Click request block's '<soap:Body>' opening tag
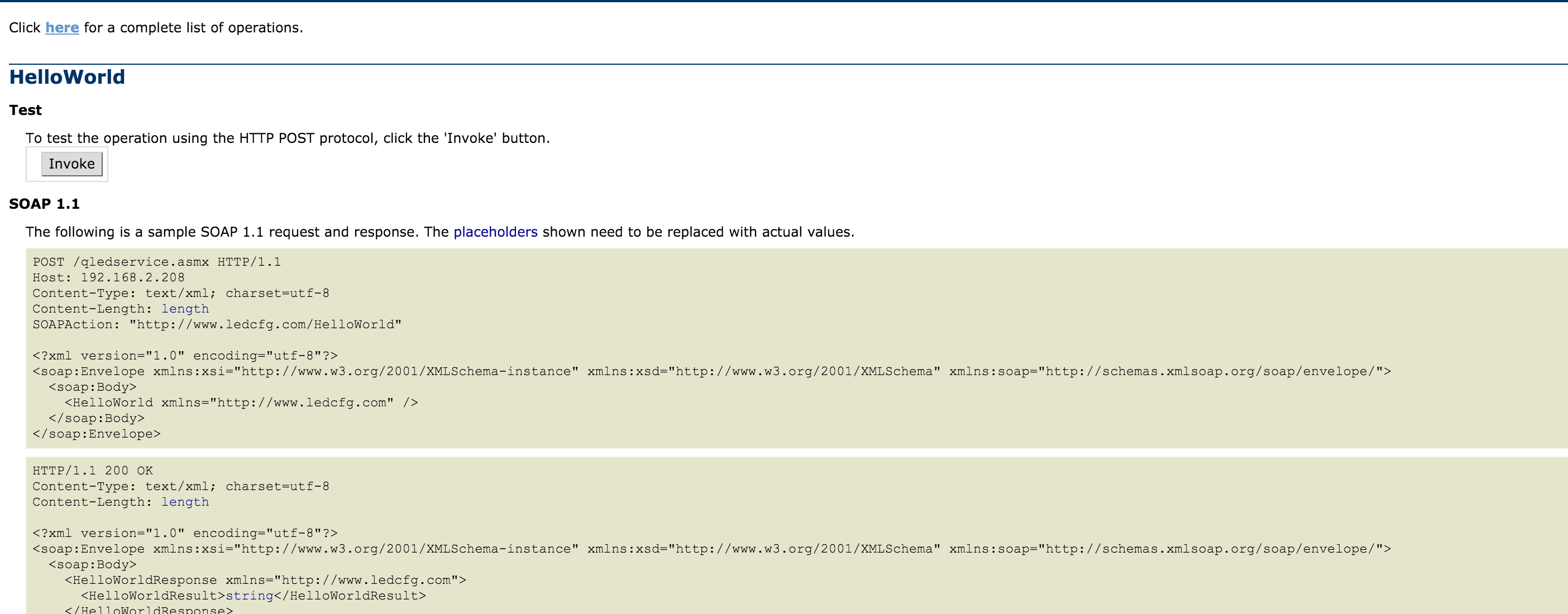The width and height of the screenshot is (1568, 614). coord(93,387)
